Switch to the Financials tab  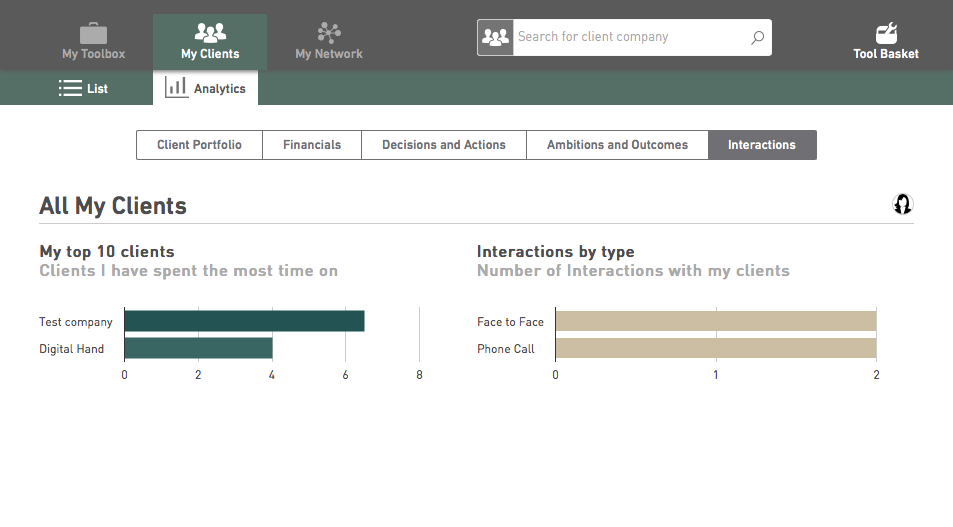[312, 145]
